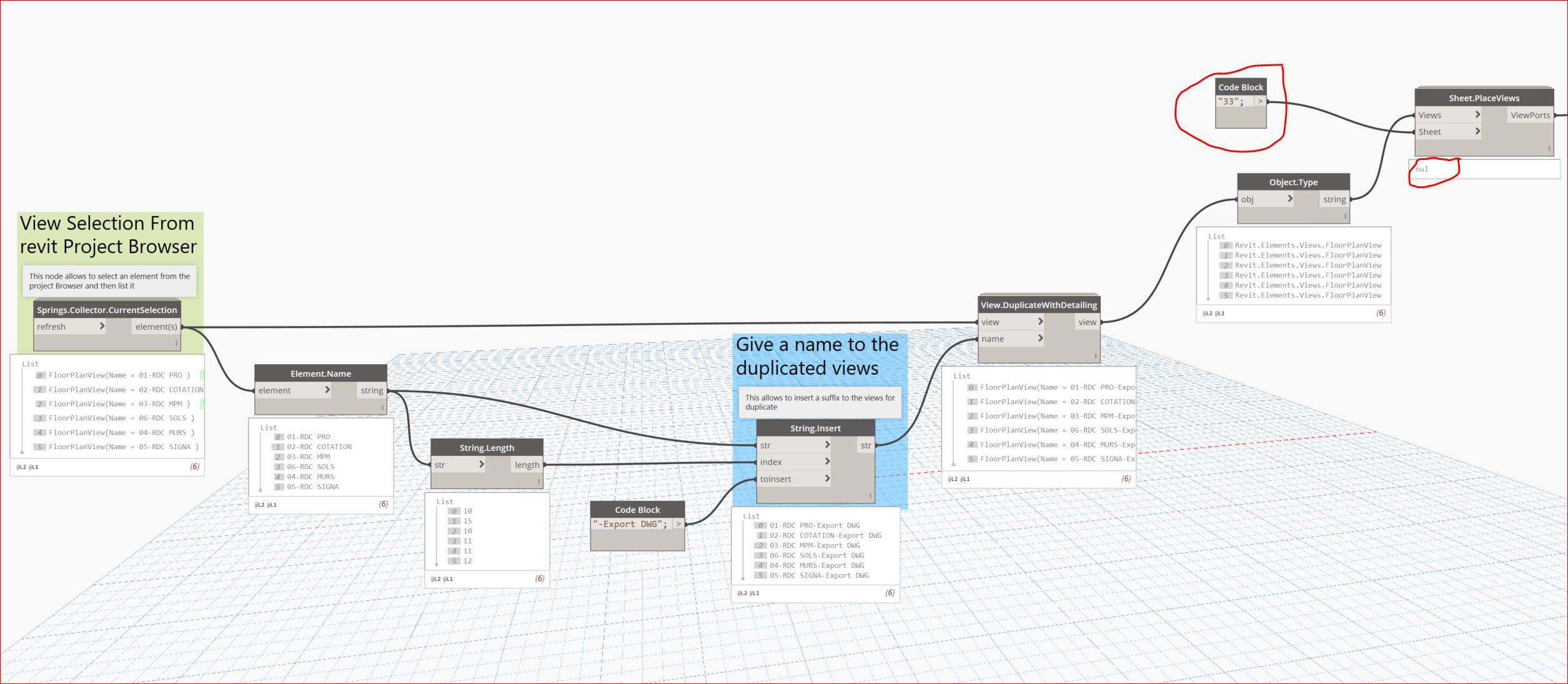Click the lacing indicator on the Element.Name node
The height and width of the screenshot is (684, 1568).
(382, 407)
